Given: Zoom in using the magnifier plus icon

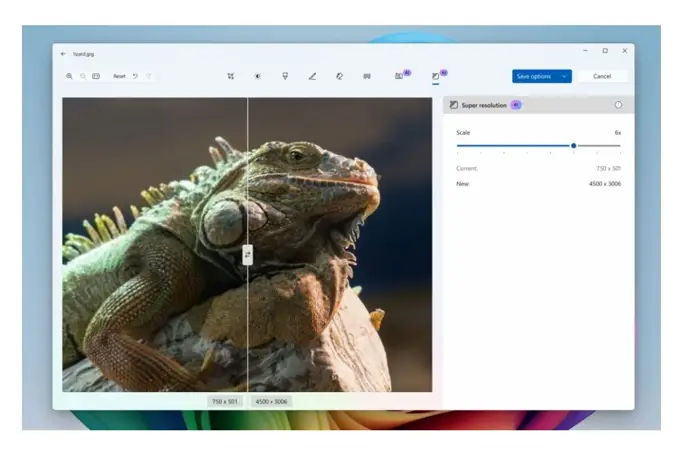Looking at the screenshot, I should [x=70, y=76].
